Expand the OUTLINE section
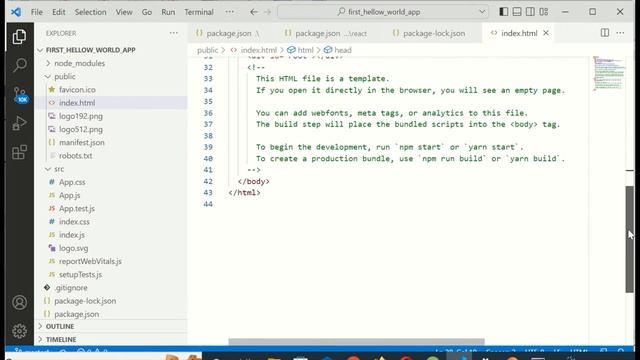The height and width of the screenshot is (360, 640). (x=60, y=327)
